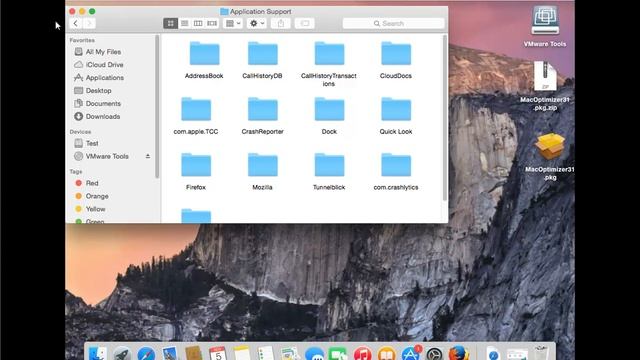Viewport: 640px width, 360px height.
Task: Open Firefox from the Dock
Action: click(458, 353)
